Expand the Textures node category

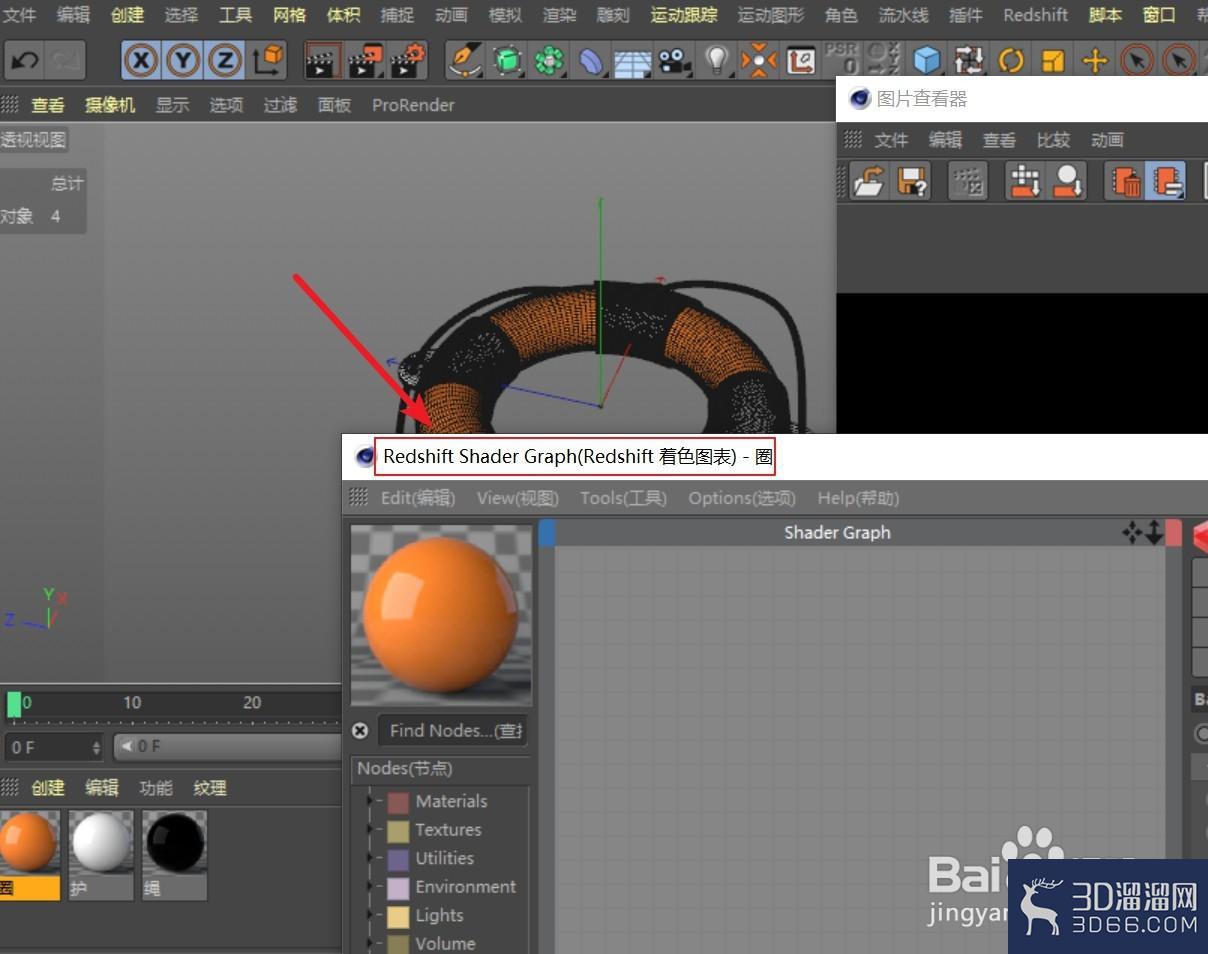[x=372, y=830]
